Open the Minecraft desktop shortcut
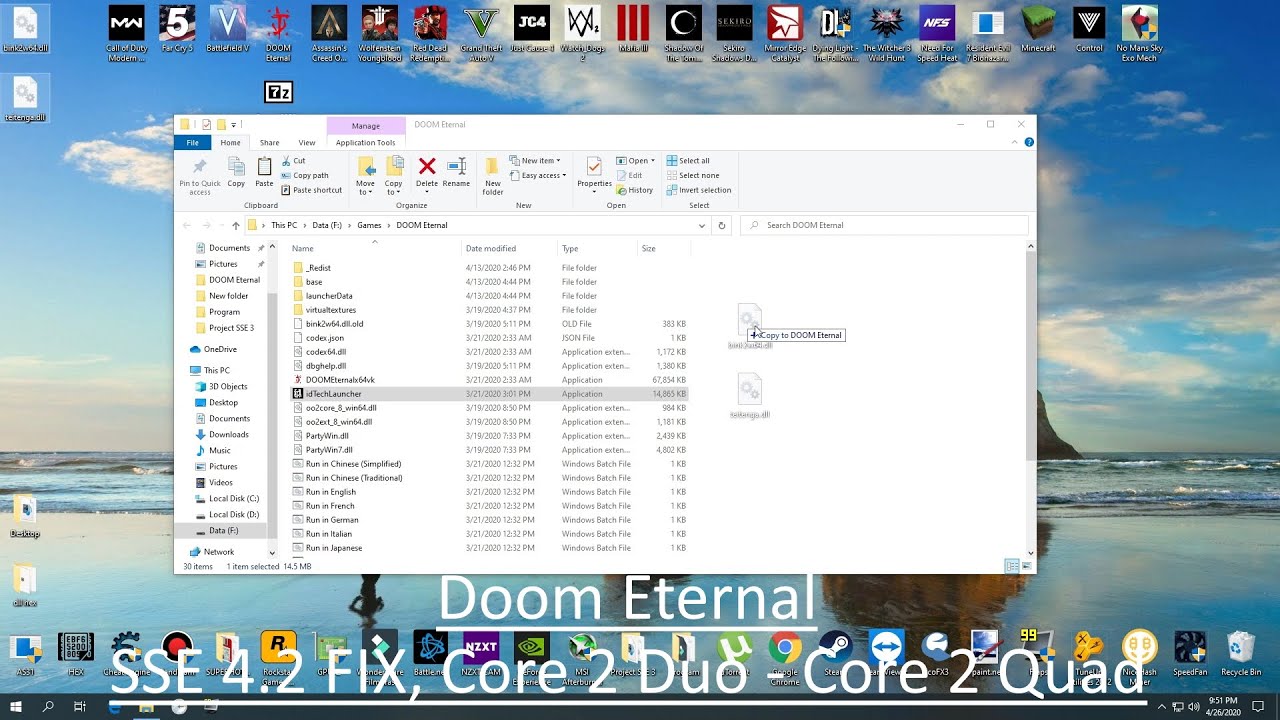Image resolution: width=1280 pixels, height=720 pixels. 1038,30
